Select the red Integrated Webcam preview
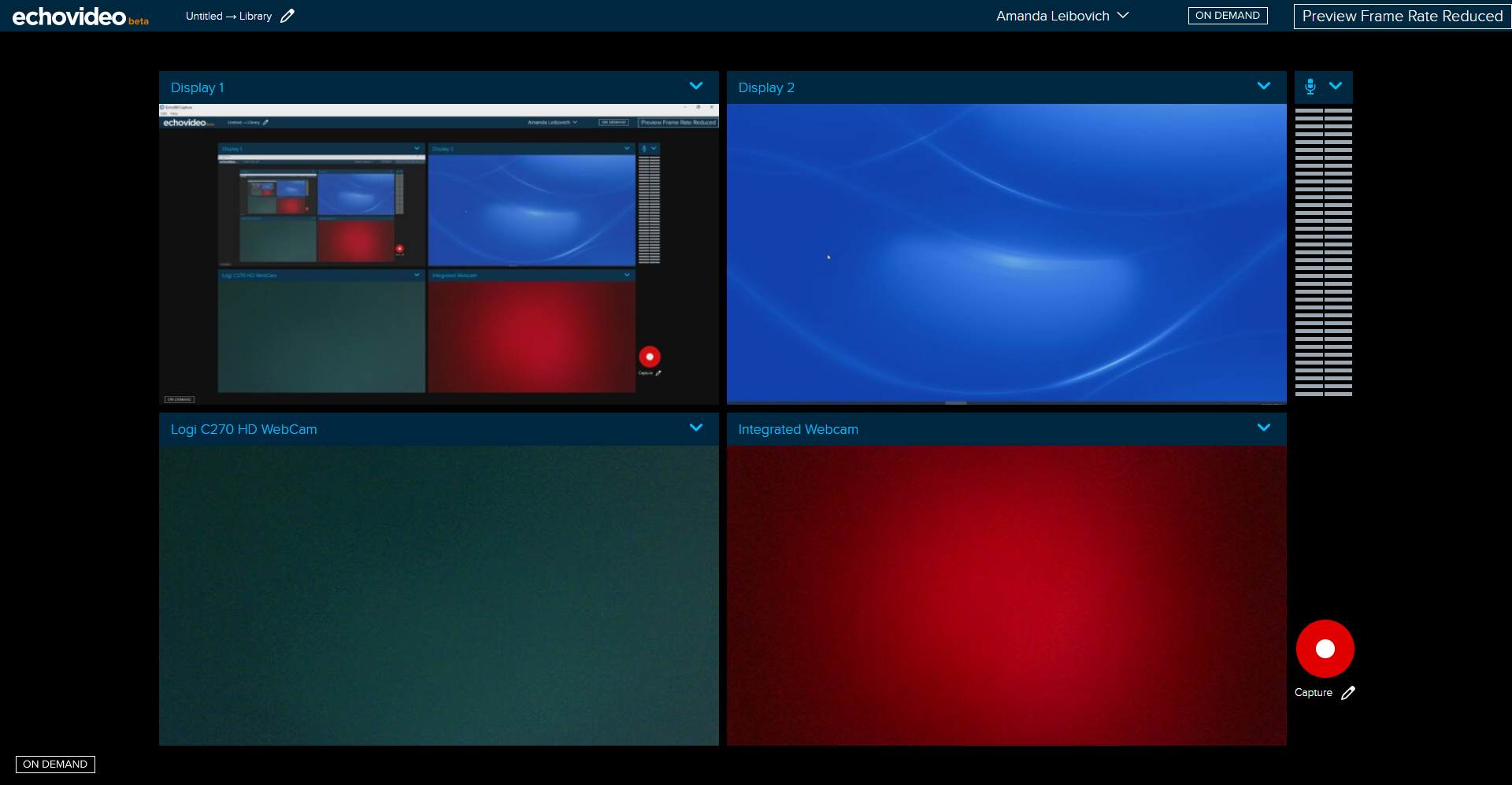The image size is (1512, 785). pos(1006,595)
